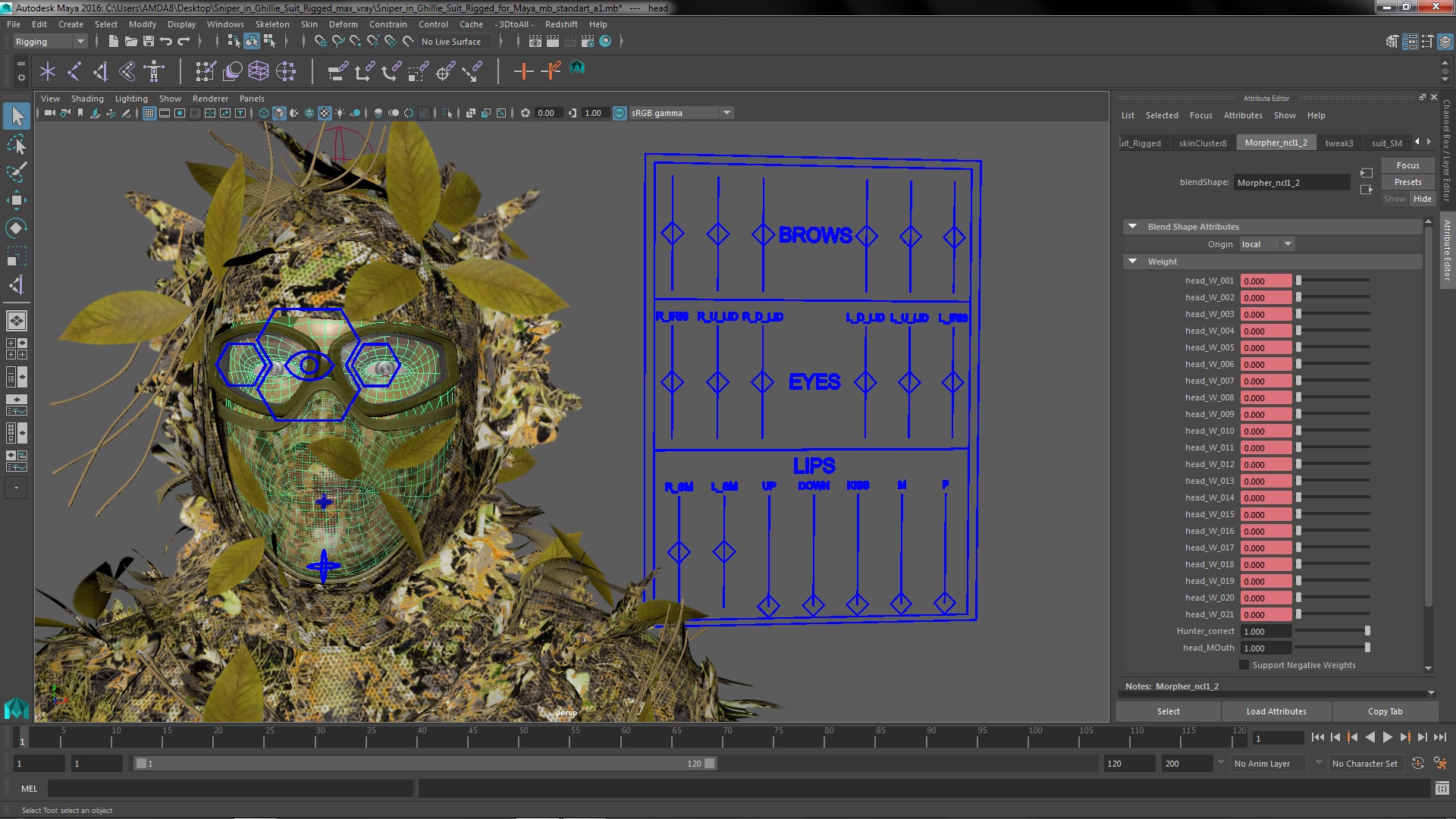The image size is (1456, 819).
Task: Toggle smooth shade all in viewport
Action: point(279,113)
